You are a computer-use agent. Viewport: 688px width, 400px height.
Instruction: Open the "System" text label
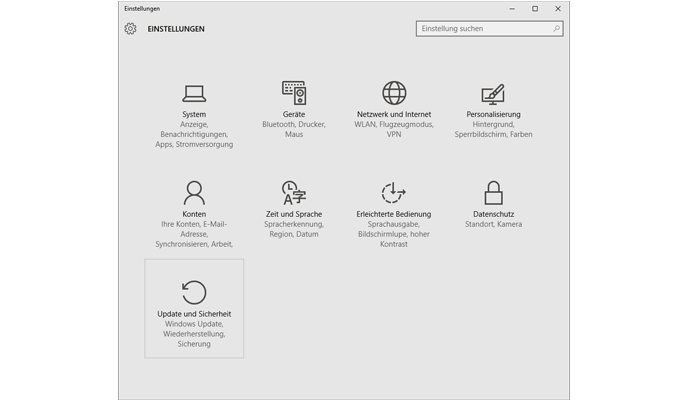pyautogui.click(x=194, y=115)
